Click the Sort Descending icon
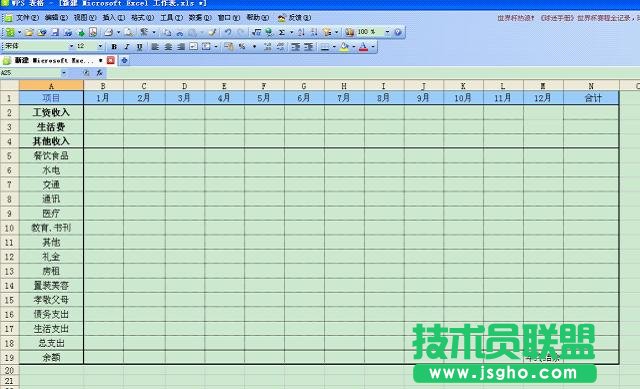 pos(314,32)
